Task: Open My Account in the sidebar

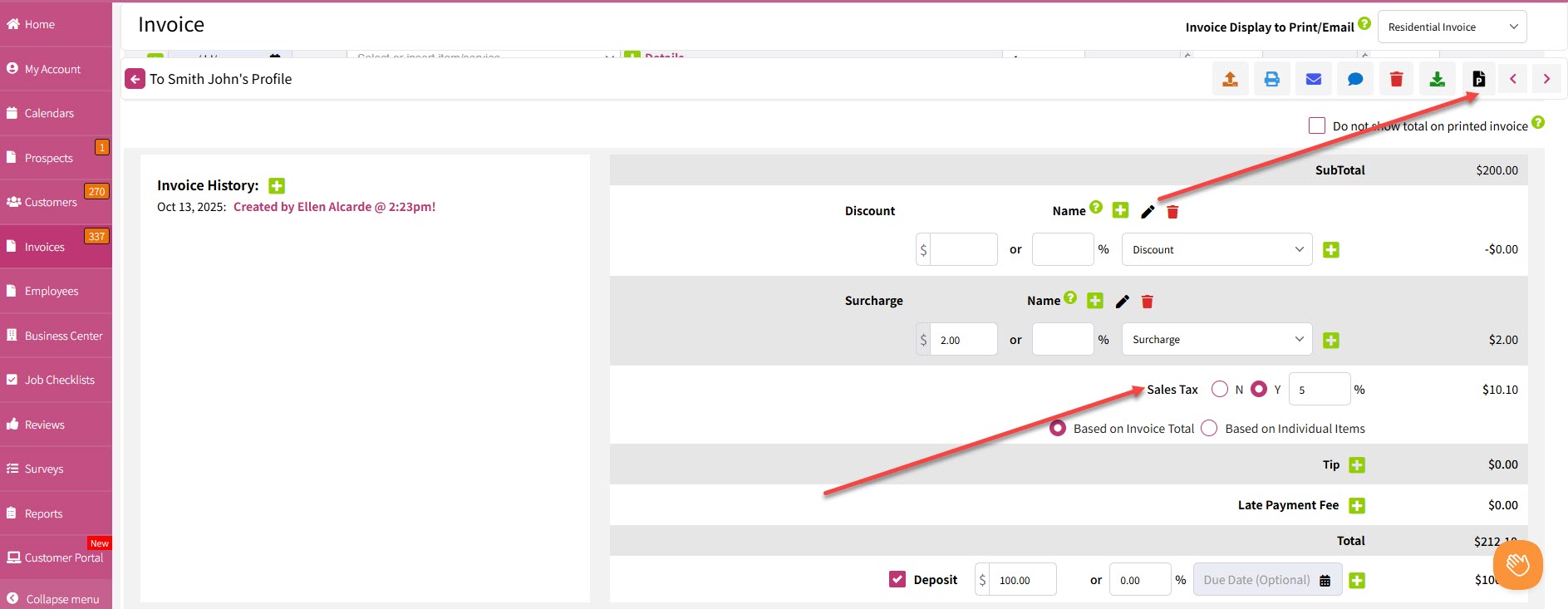Action: 56,69
